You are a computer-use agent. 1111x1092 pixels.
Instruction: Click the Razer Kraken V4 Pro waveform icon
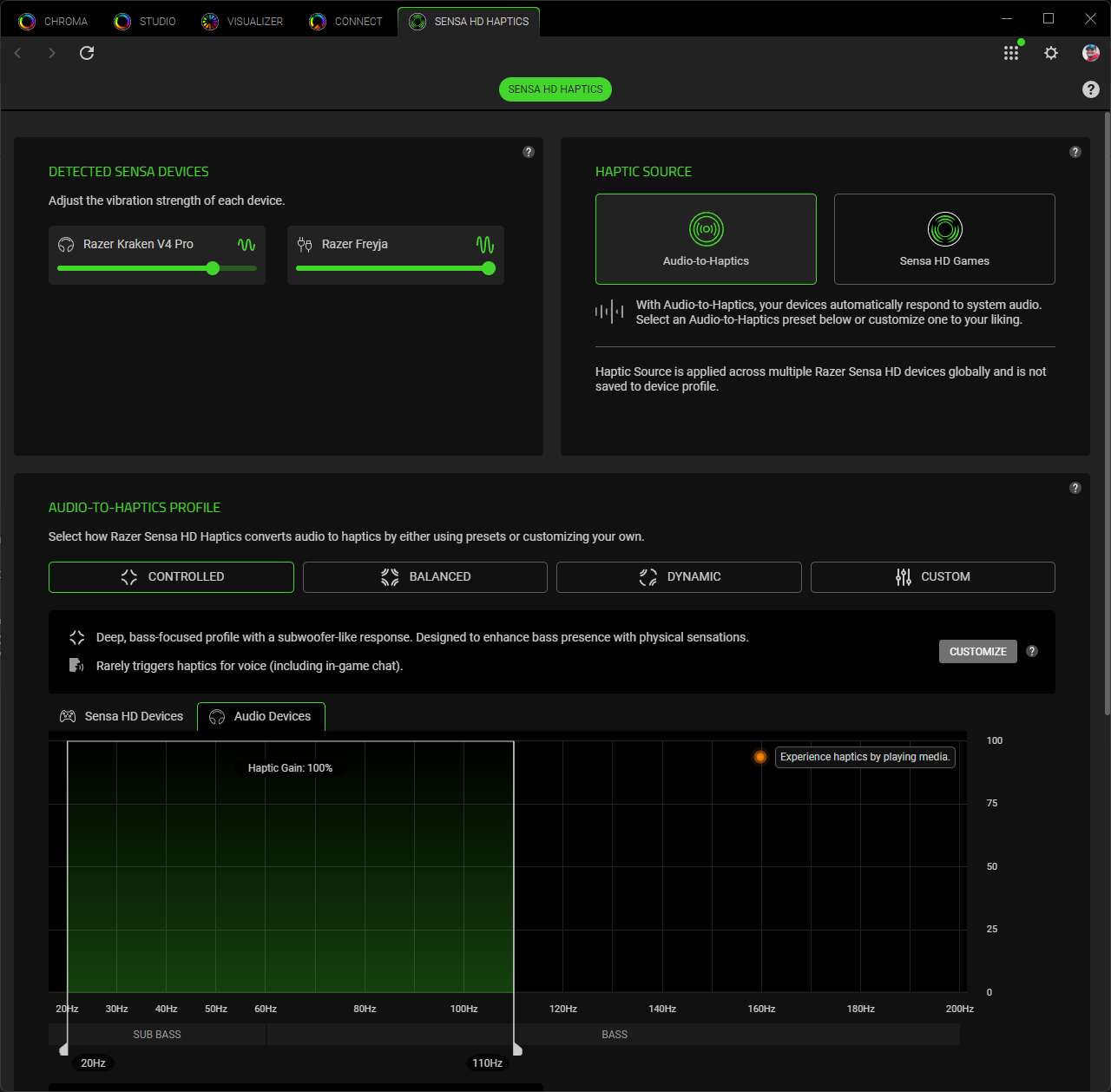(247, 245)
